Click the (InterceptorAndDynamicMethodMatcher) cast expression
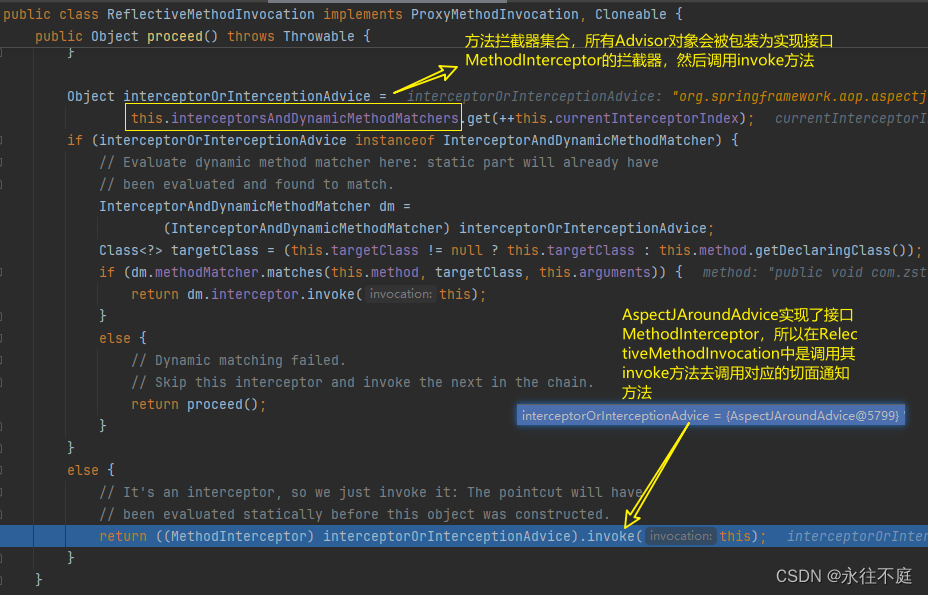The image size is (928, 595). pos(307,228)
